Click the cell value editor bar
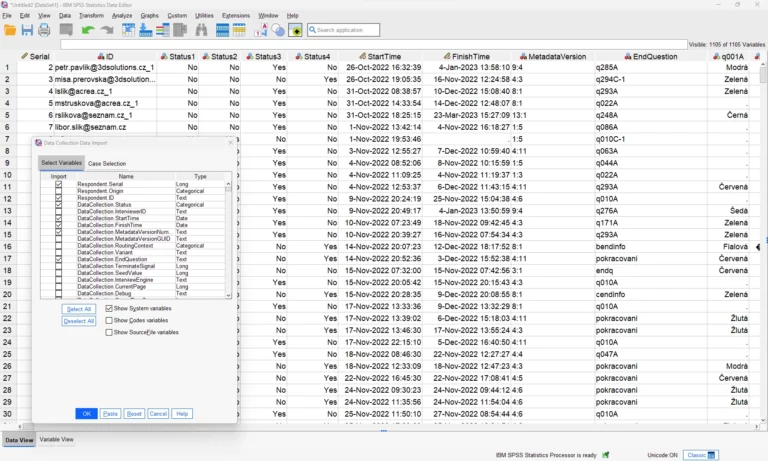This screenshot has height=461, width=768. [x=374, y=45]
